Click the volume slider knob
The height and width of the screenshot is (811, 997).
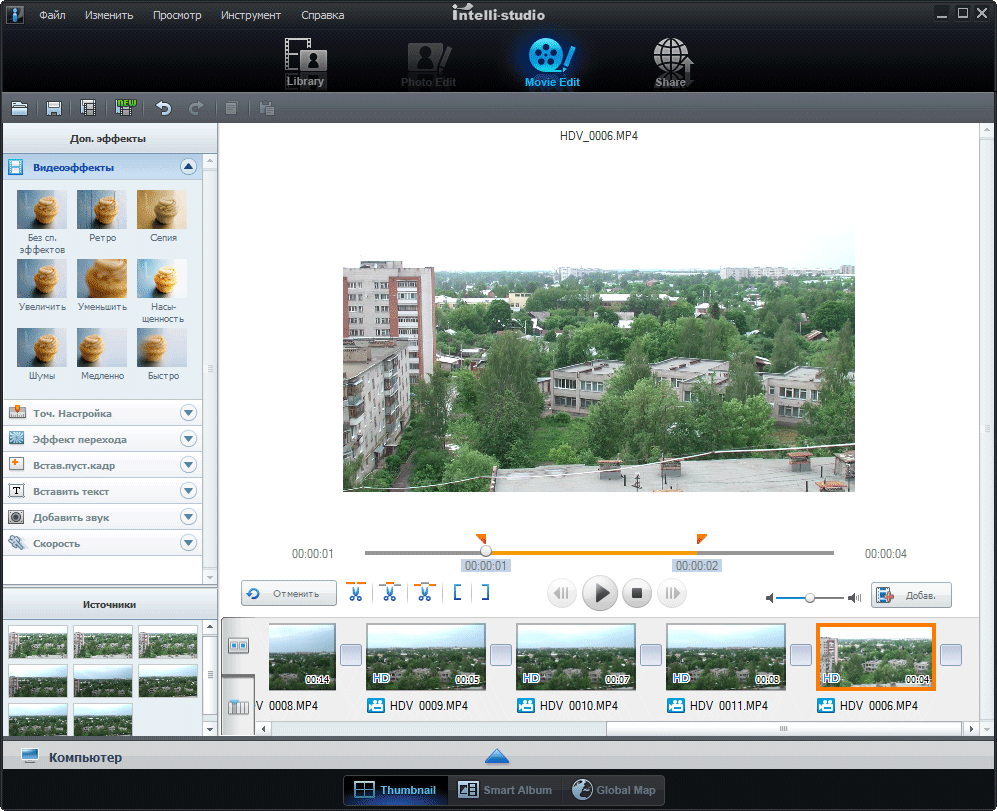click(810, 597)
